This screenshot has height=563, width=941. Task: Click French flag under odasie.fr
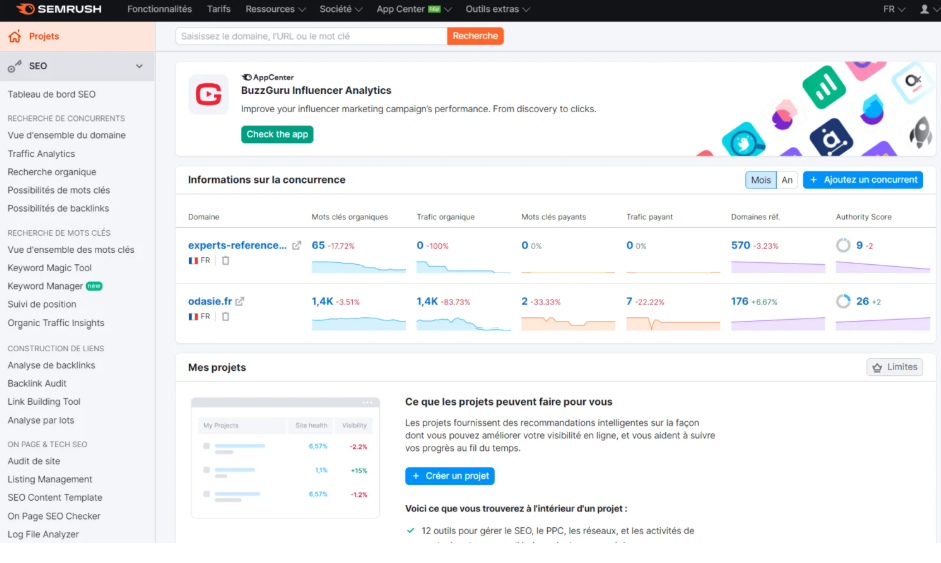point(193,316)
